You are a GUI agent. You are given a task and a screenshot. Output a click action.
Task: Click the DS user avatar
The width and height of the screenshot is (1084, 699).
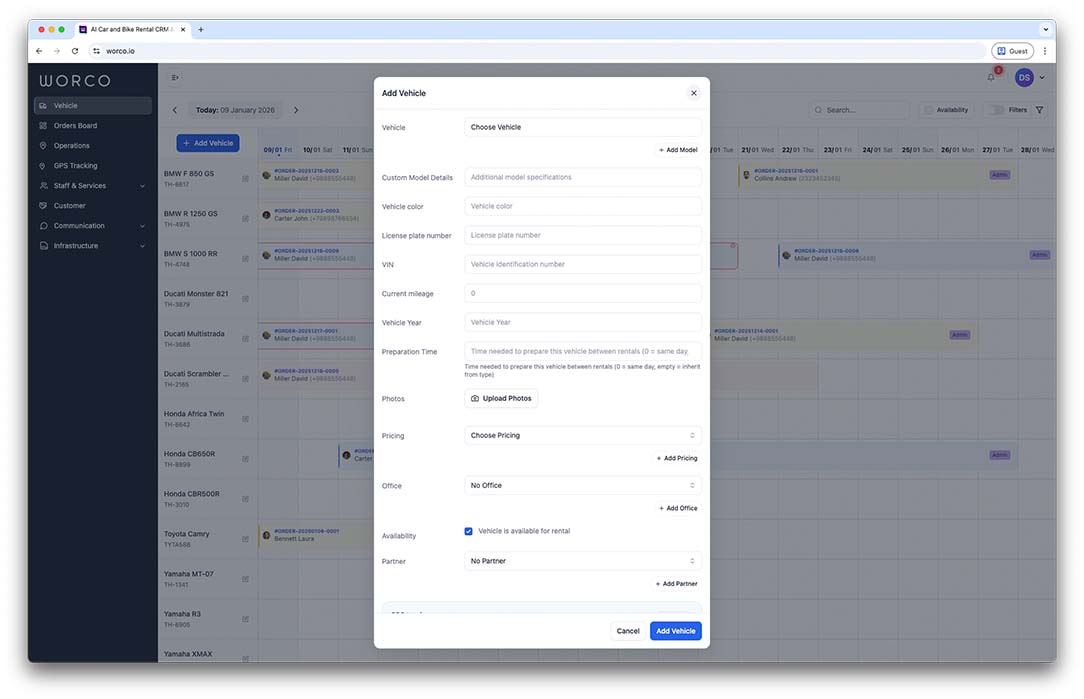pos(1024,78)
